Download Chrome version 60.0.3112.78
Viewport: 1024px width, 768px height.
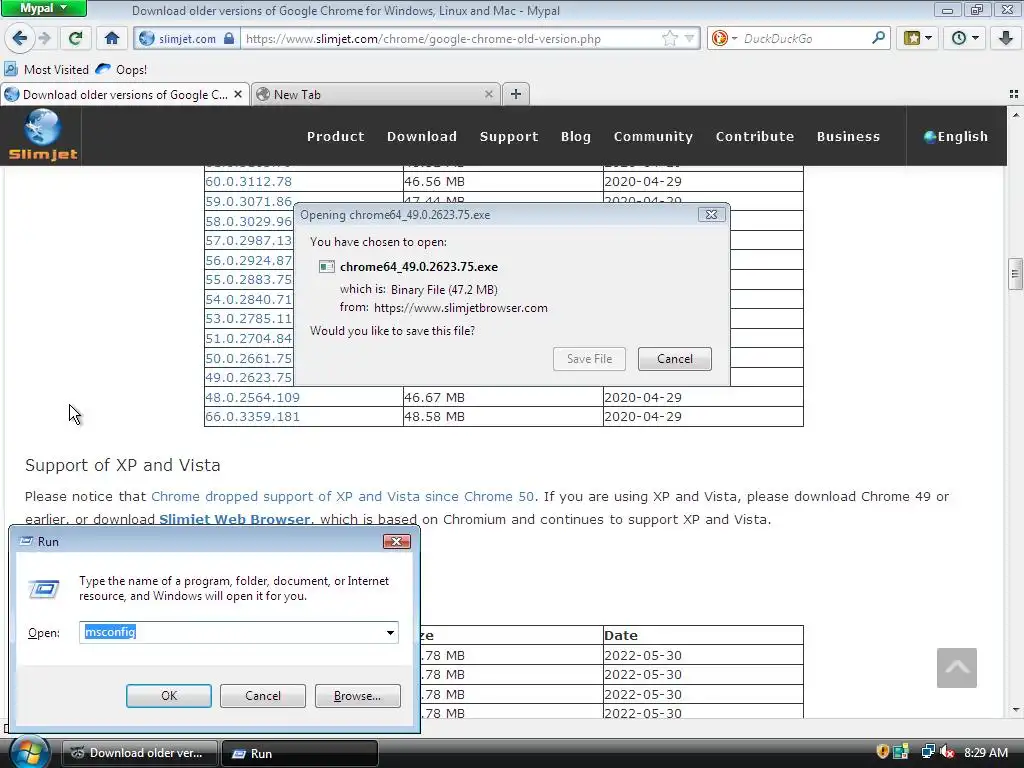click(x=248, y=182)
